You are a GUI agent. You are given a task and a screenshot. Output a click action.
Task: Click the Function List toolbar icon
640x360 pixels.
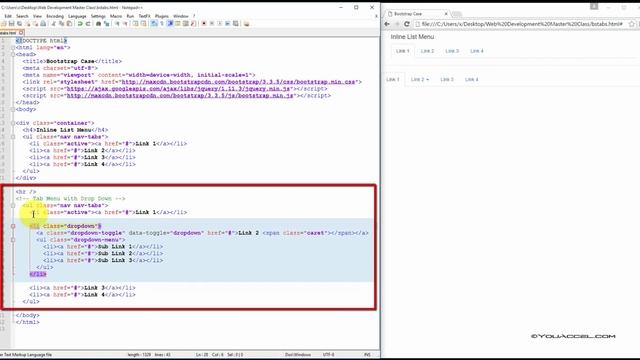click(193, 24)
